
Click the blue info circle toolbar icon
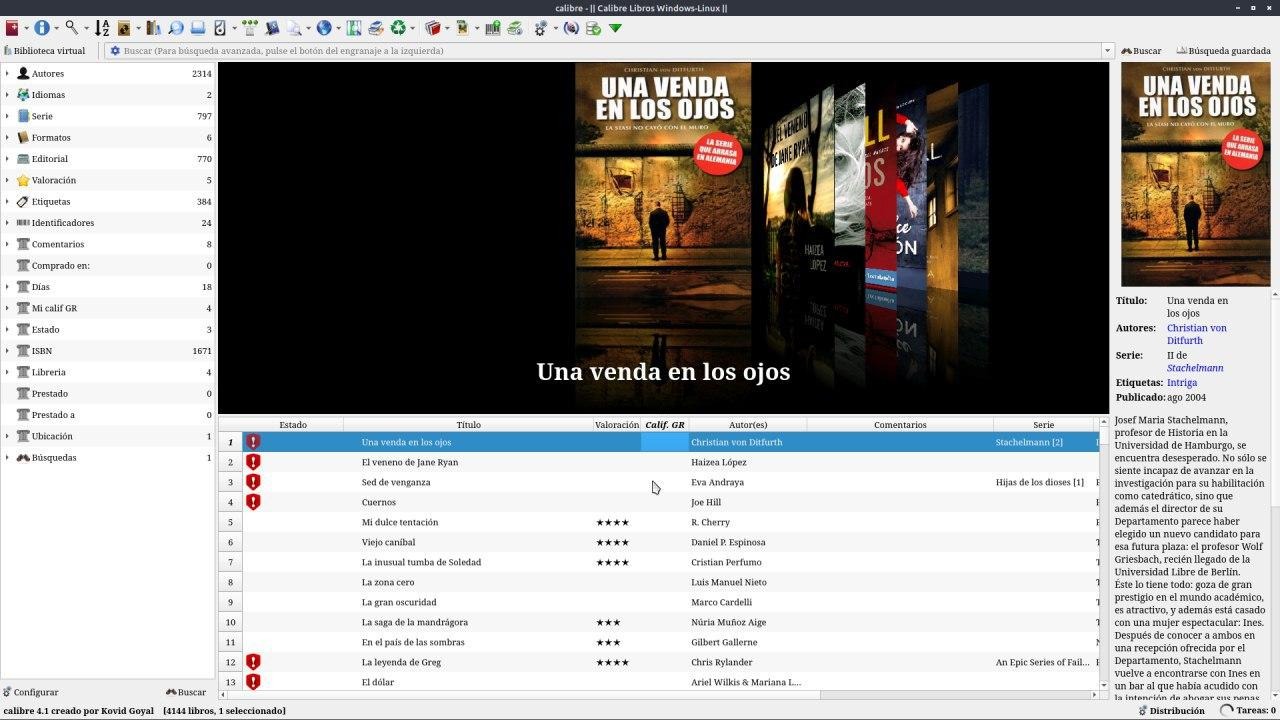(x=42, y=28)
